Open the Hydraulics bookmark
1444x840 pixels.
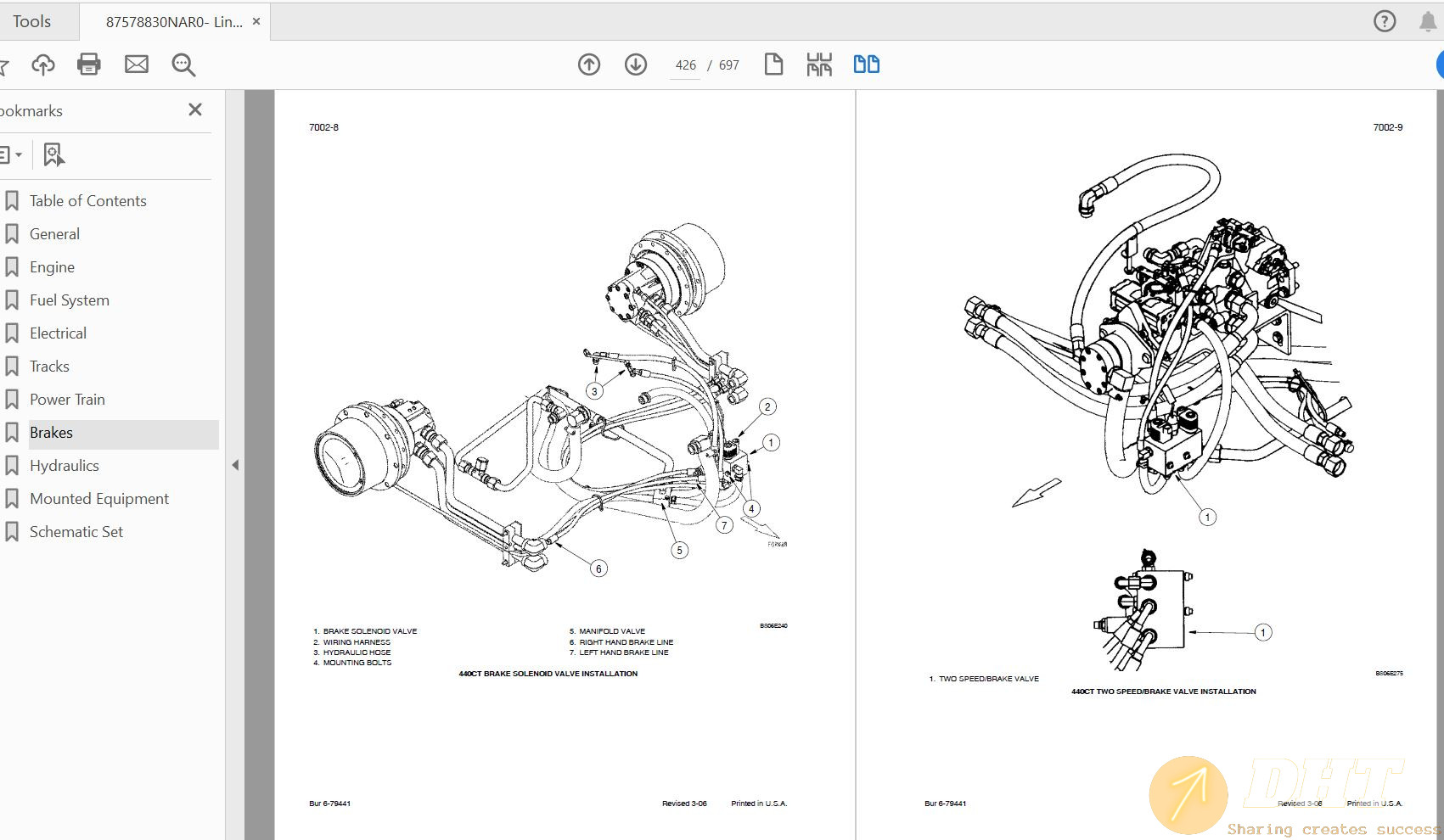[x=65, y=466]
